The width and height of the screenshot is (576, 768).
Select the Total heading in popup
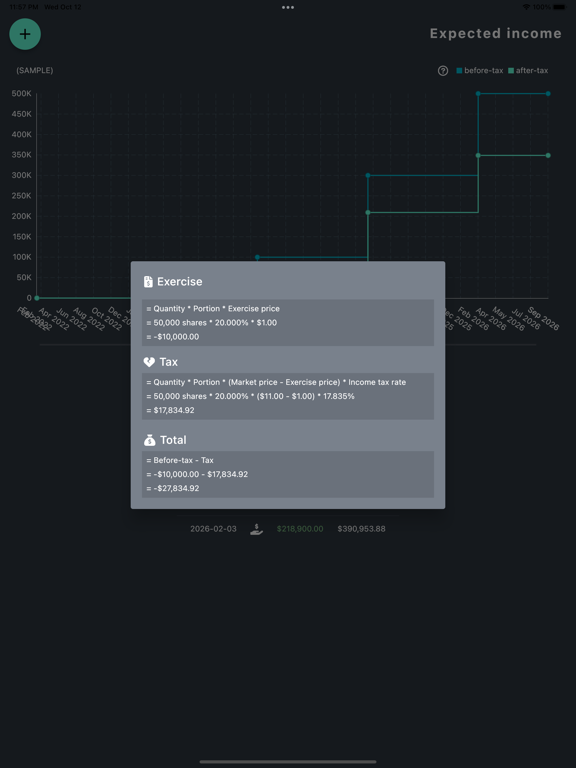(x=173, y=440)
